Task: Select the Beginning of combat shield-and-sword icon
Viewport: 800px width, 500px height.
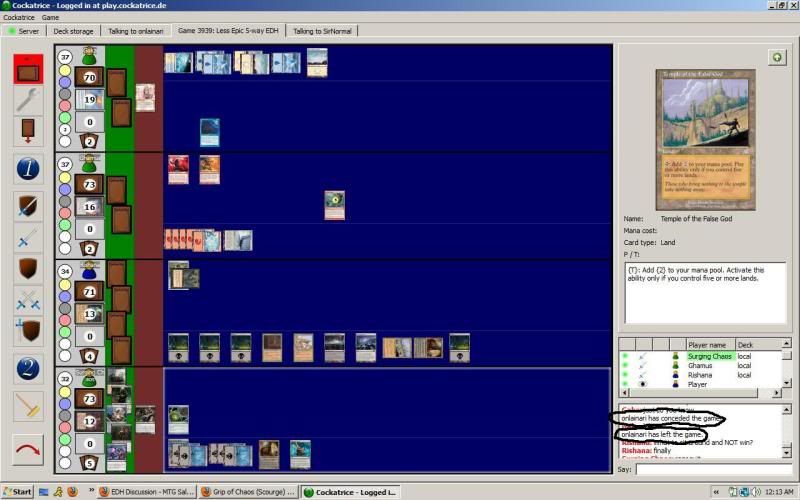Action: 28,206
